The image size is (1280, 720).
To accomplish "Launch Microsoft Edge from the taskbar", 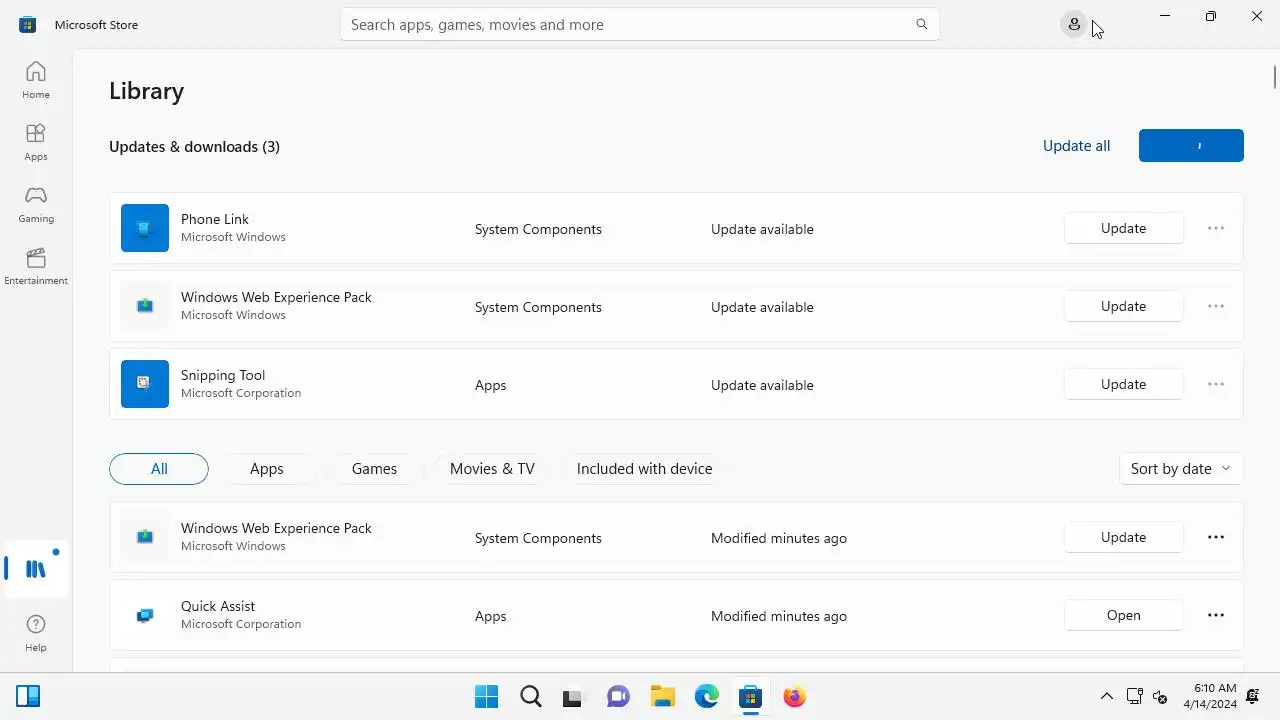I will click(707, 696).
